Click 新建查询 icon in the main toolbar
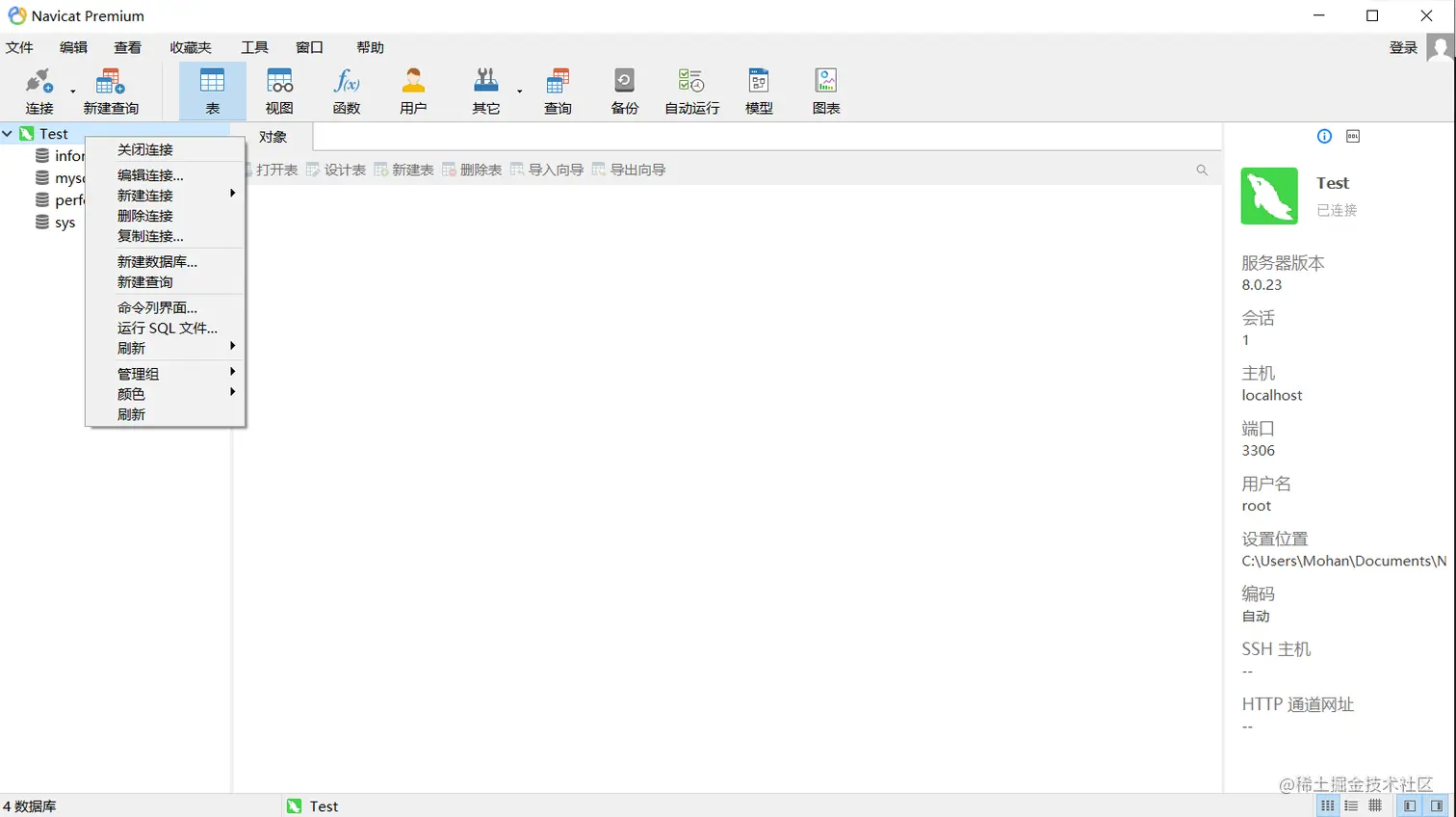The height and width of the screenshot is (817, 1456). (x=111, y=92)
